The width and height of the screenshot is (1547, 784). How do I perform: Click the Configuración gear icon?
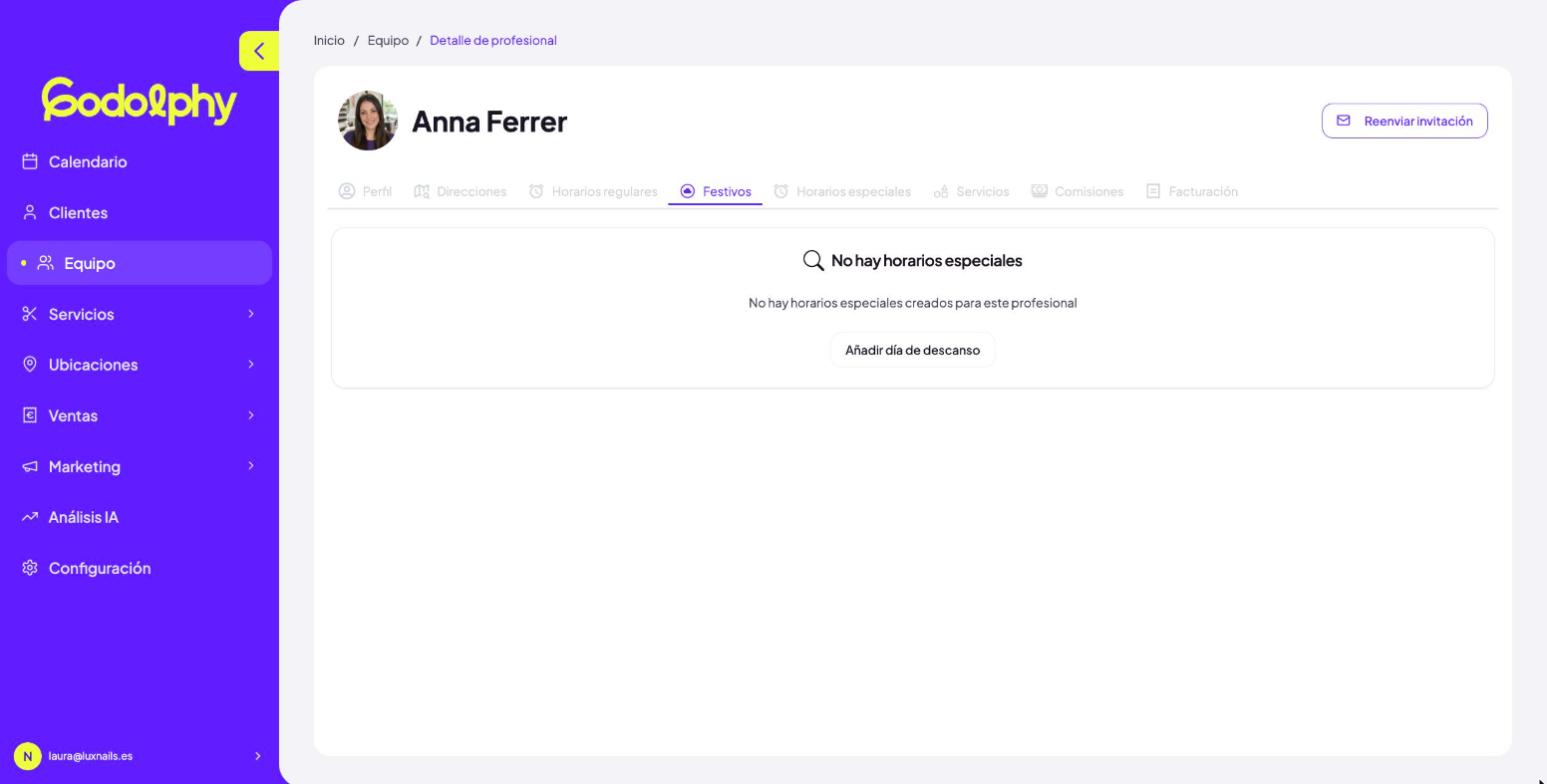30,568
